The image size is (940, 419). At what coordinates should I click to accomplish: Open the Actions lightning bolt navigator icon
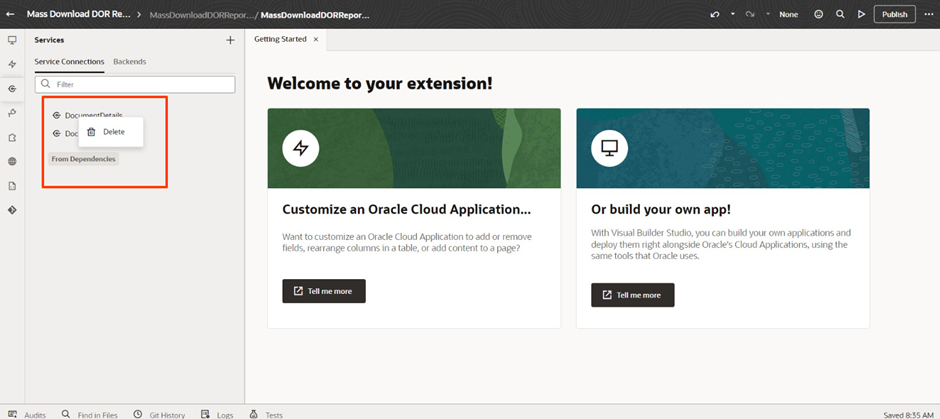(12, 64)
